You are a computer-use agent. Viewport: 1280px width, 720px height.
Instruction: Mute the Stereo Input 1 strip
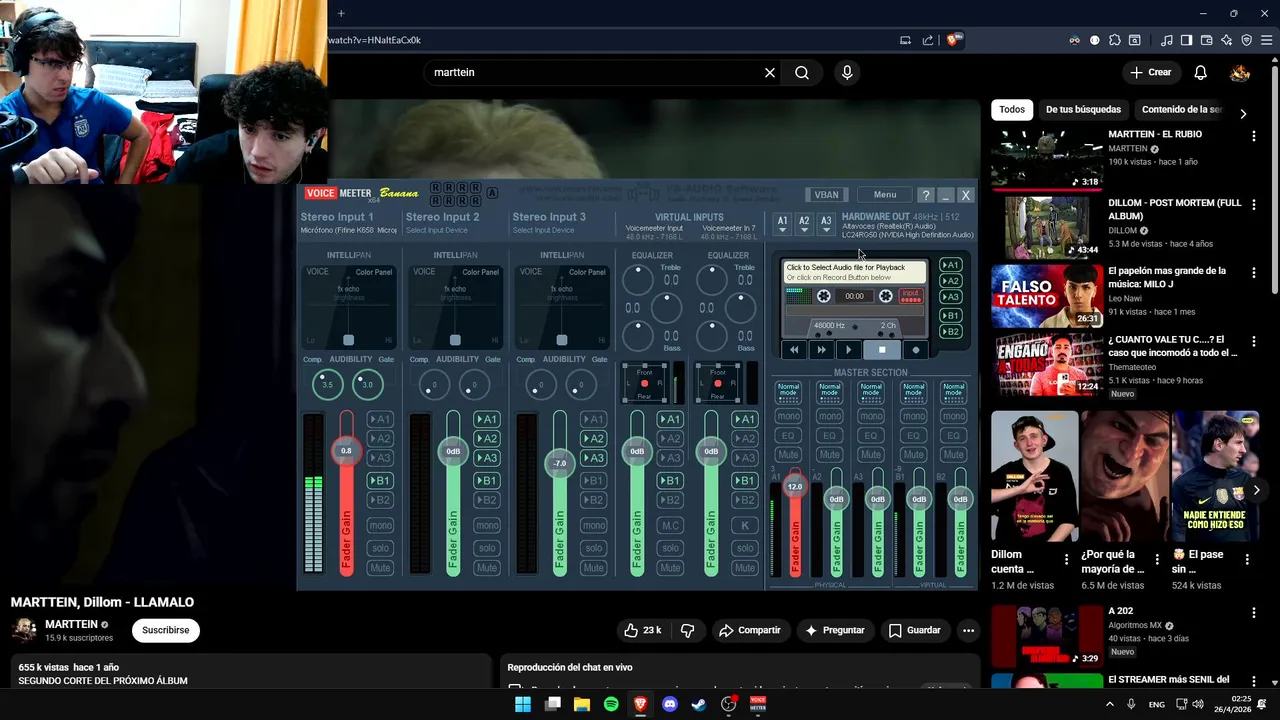380,568
